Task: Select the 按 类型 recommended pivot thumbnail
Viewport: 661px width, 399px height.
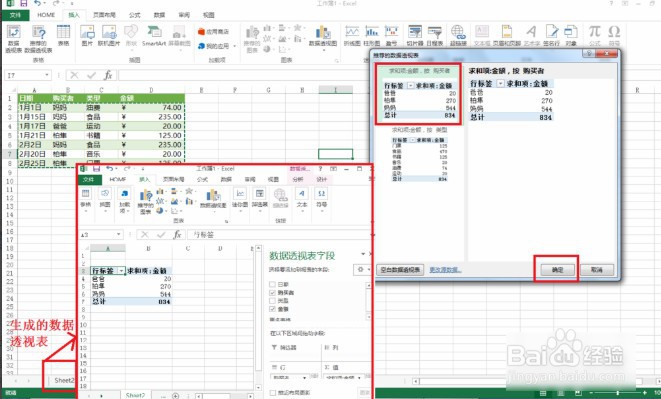Action: click(x=419, y=154)
